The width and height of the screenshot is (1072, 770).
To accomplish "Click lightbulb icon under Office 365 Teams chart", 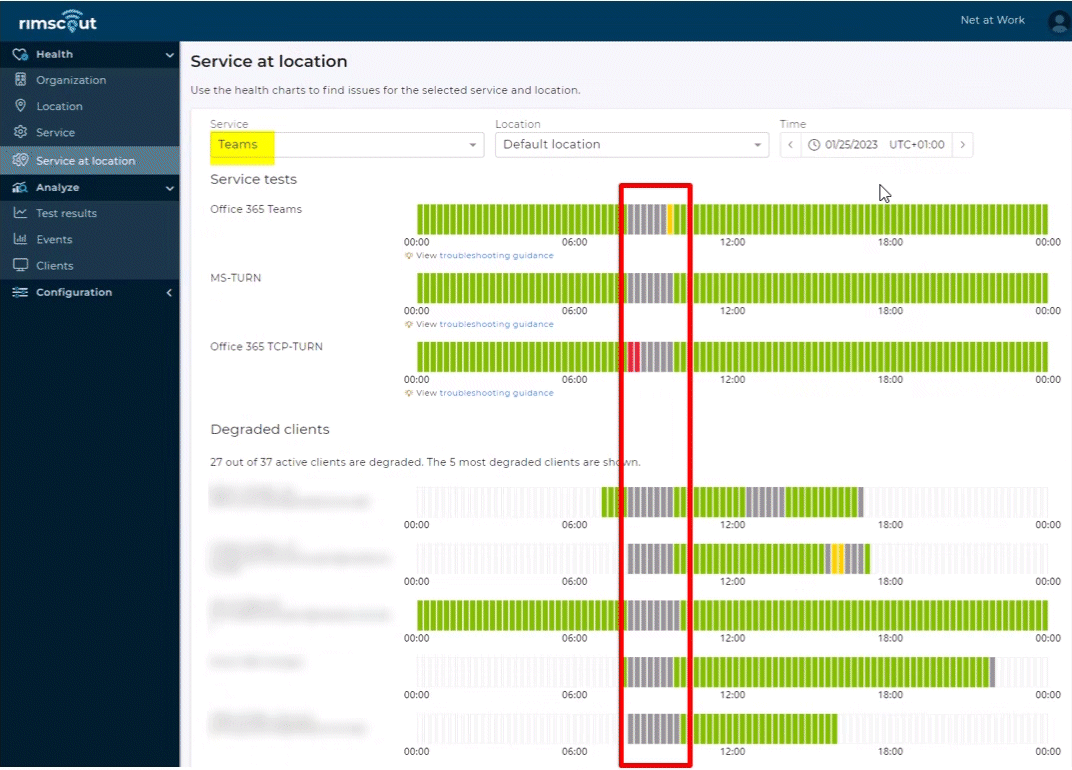I will pyautogui.click(x=409, y=256).
